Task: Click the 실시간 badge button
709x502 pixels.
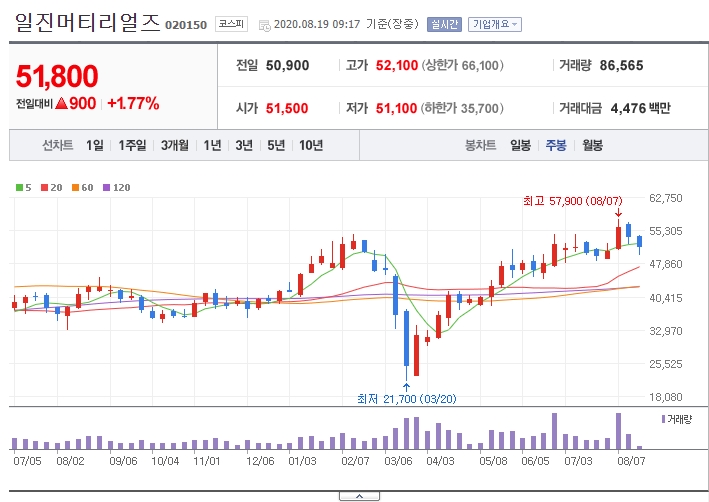Action: 444,24
